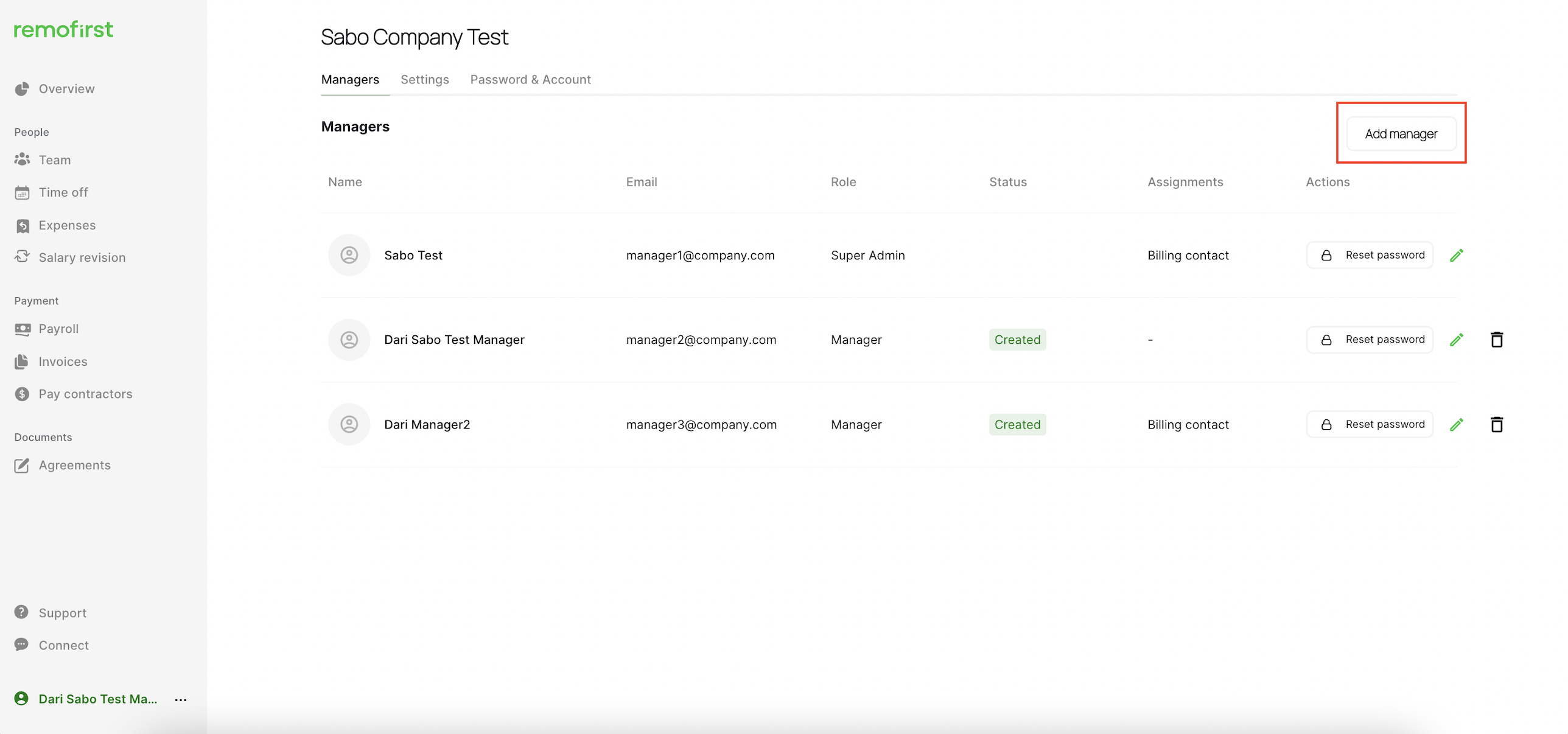
Task: Go to Overview in the sidebar
Action: coord(67,89)
